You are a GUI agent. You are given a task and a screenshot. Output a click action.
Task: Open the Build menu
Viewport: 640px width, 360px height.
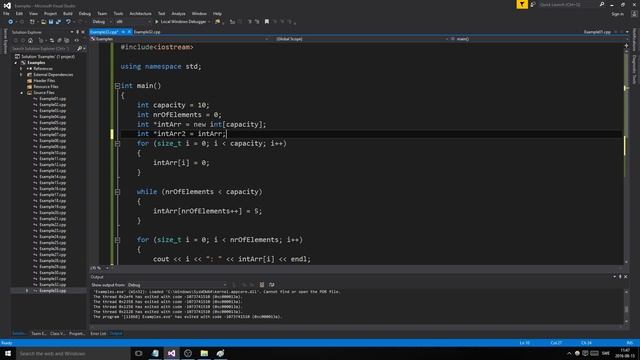68,13
